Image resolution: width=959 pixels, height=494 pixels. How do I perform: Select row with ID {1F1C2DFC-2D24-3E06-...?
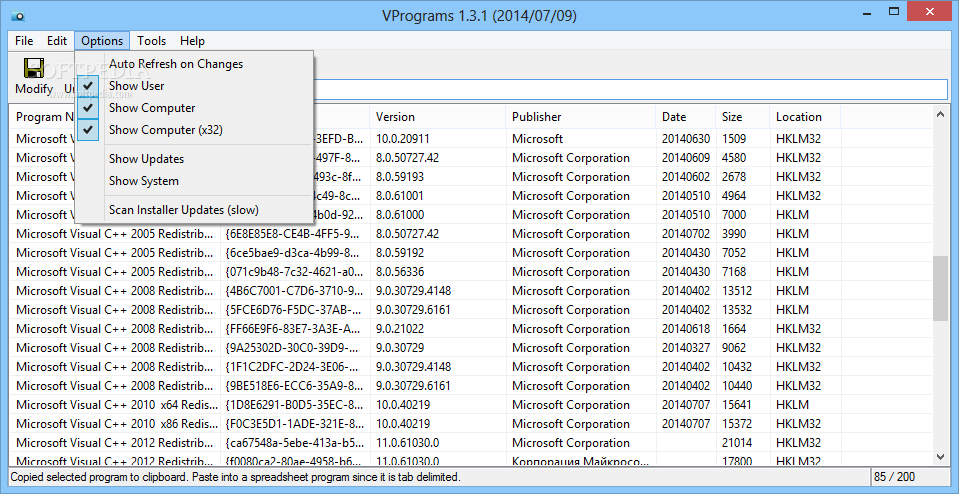[471, 366]
